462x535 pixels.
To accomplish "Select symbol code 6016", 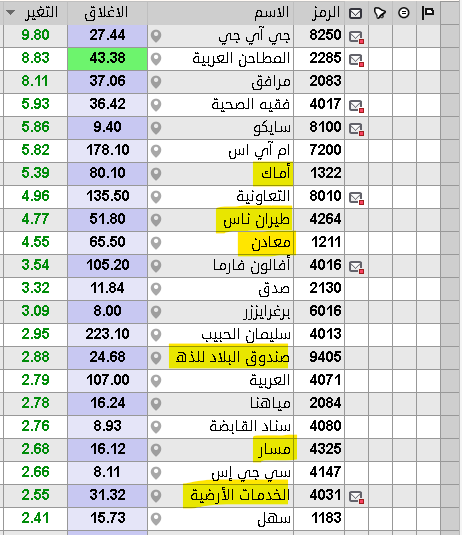I will point(326,311).
